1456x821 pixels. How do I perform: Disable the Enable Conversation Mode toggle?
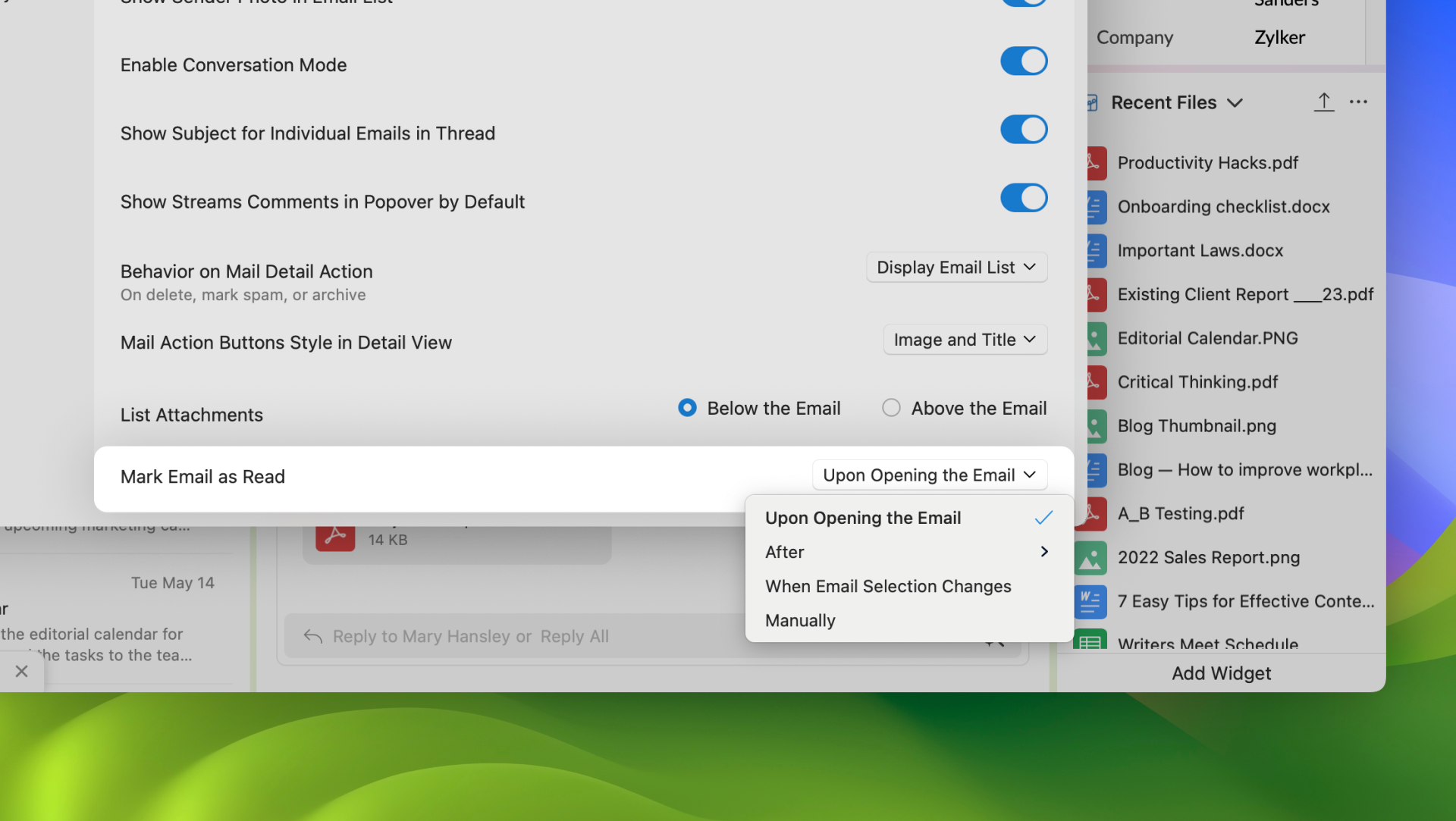point(1023,61)
